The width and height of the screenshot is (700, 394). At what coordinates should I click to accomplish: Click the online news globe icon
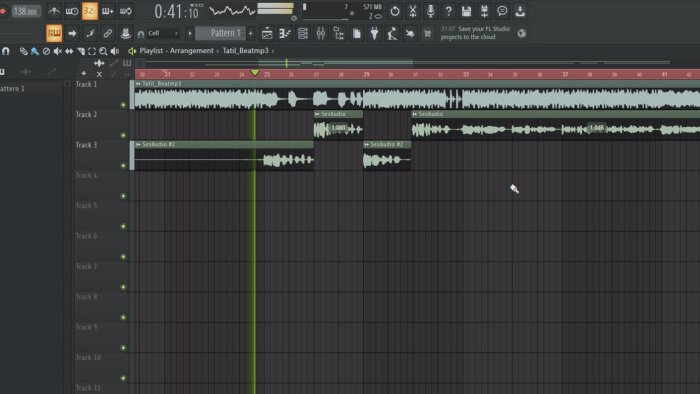coord(521,33)
